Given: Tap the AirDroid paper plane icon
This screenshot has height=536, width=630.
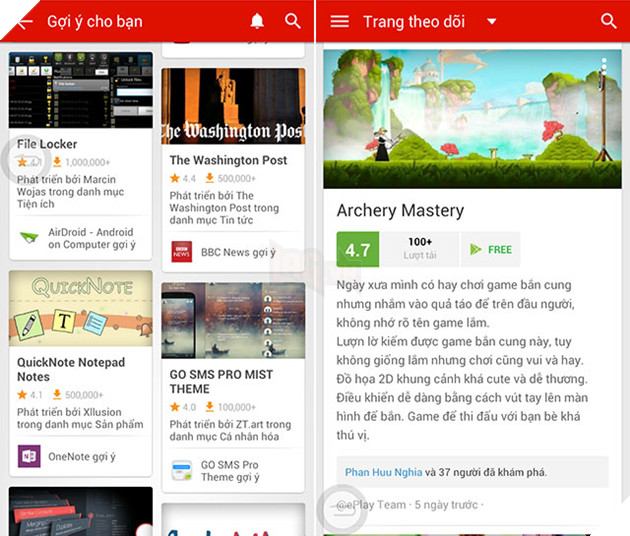Looking at the screenshot, I should [29, 237].
